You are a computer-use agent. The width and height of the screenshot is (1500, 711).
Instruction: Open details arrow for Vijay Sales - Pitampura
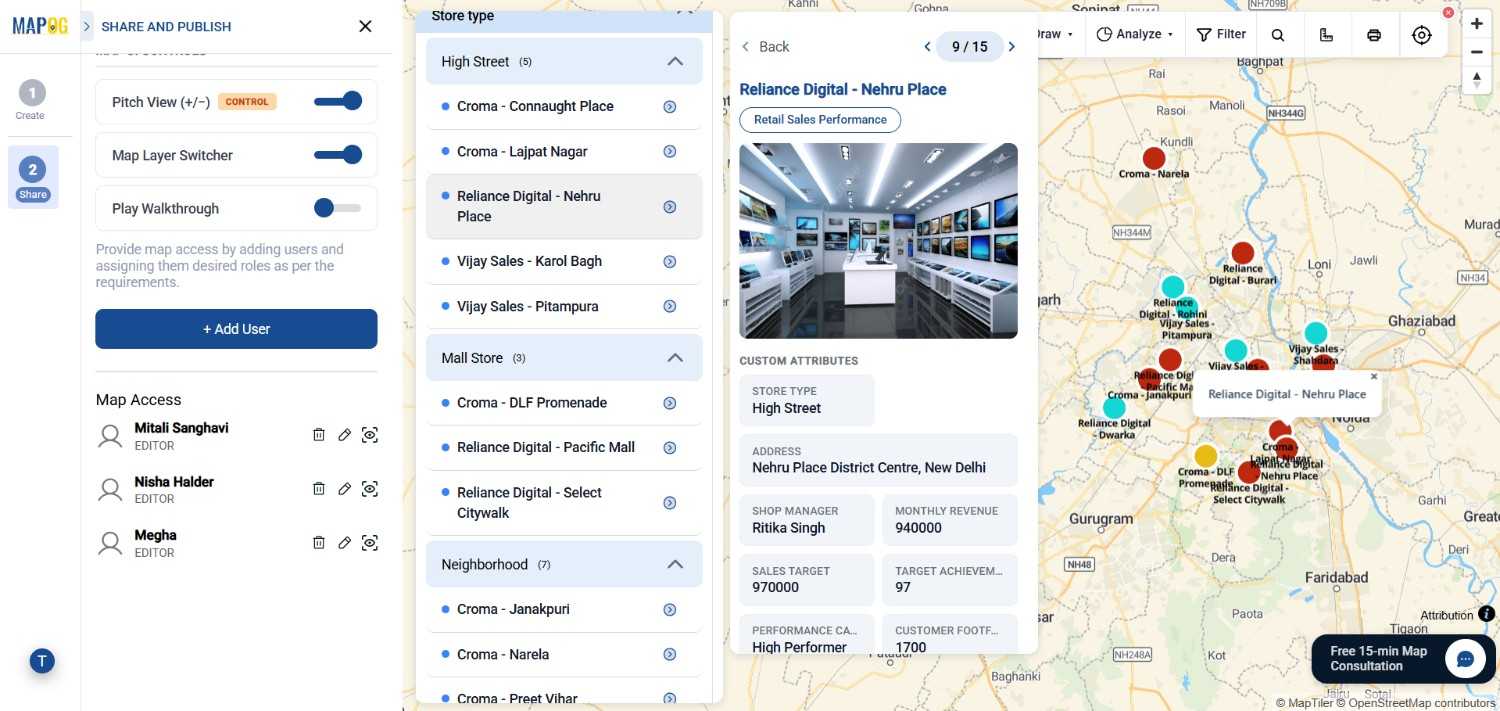coord(670,306)
